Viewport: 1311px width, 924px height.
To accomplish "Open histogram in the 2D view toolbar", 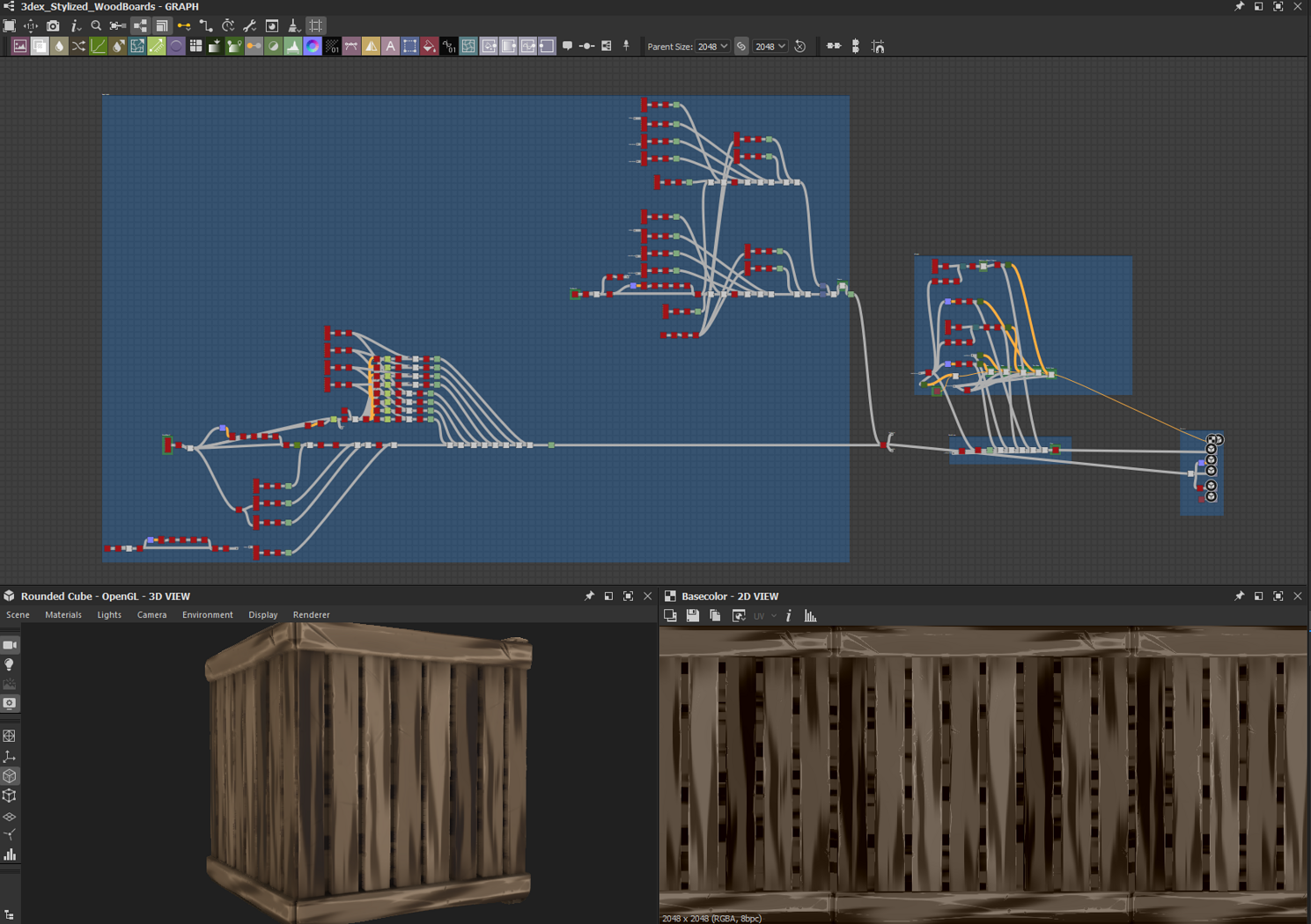I will [810, 616].
